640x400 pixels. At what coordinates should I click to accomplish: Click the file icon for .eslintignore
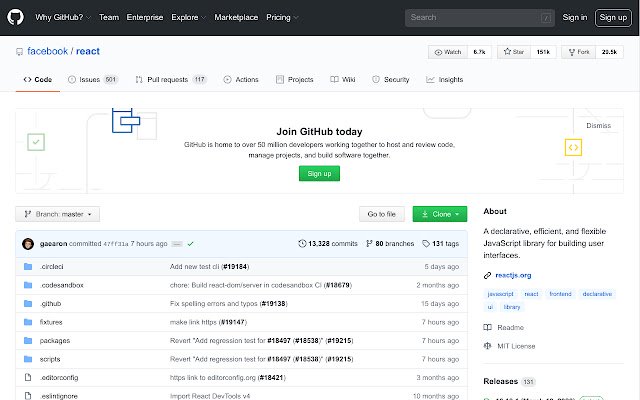[x=28, y=396]
